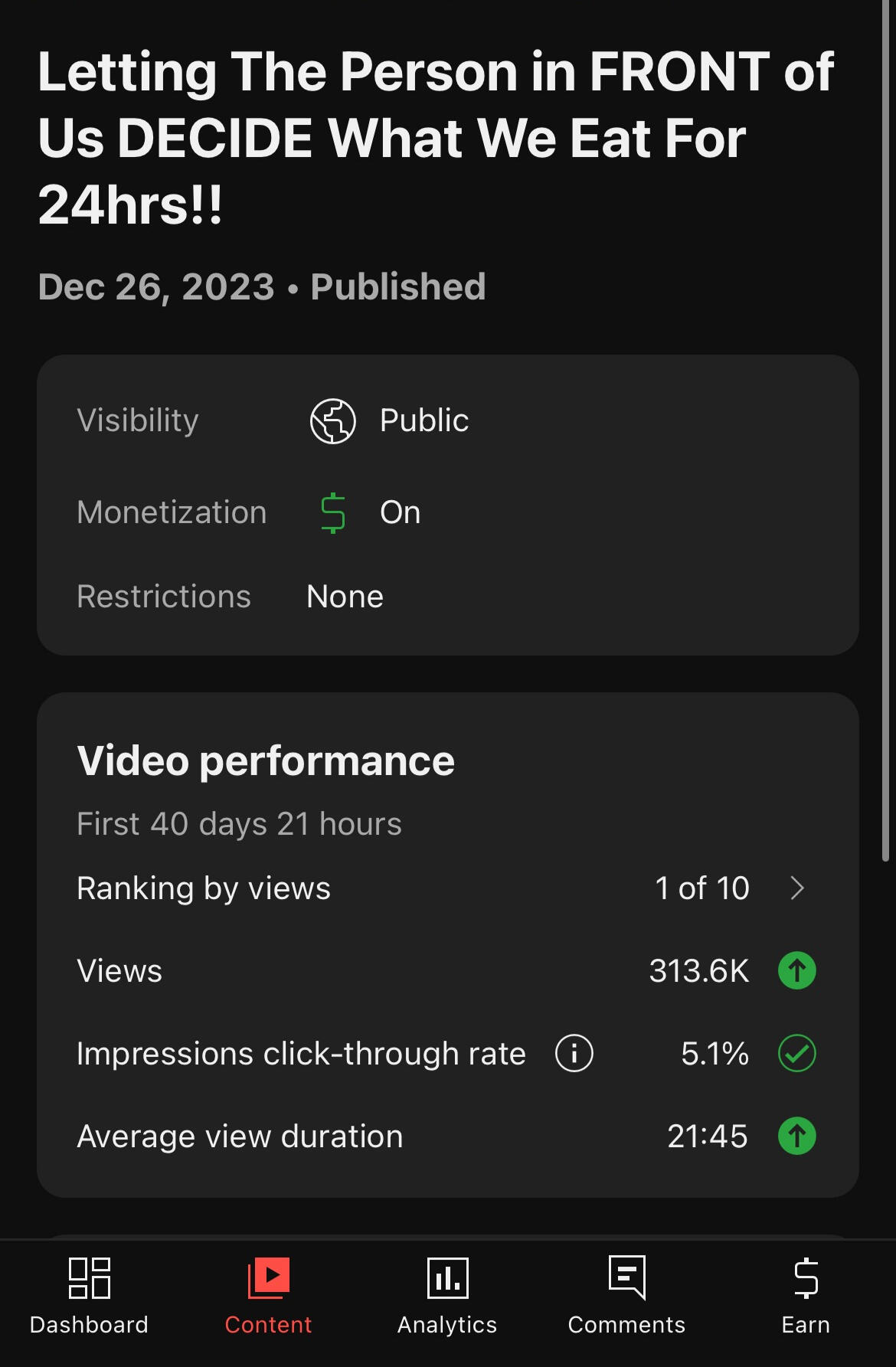This screenshot has height=1367, width=896.
Task: Click the video title text
Action: [435, 138]
